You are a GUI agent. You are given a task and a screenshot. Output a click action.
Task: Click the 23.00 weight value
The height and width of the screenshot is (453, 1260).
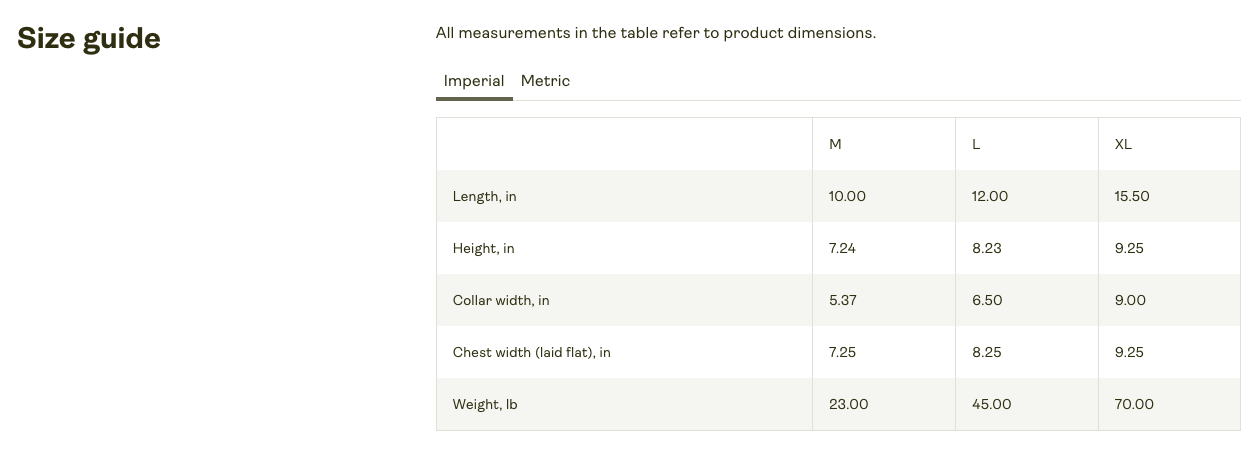coord(848,404)
